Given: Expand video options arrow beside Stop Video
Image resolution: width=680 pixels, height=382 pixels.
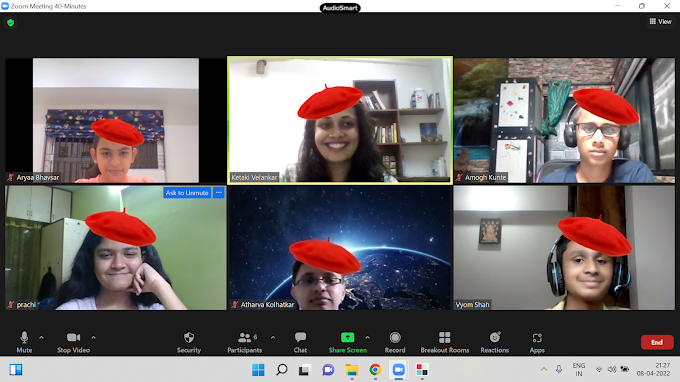Looking at the screenshot, I should coord(93,337).
